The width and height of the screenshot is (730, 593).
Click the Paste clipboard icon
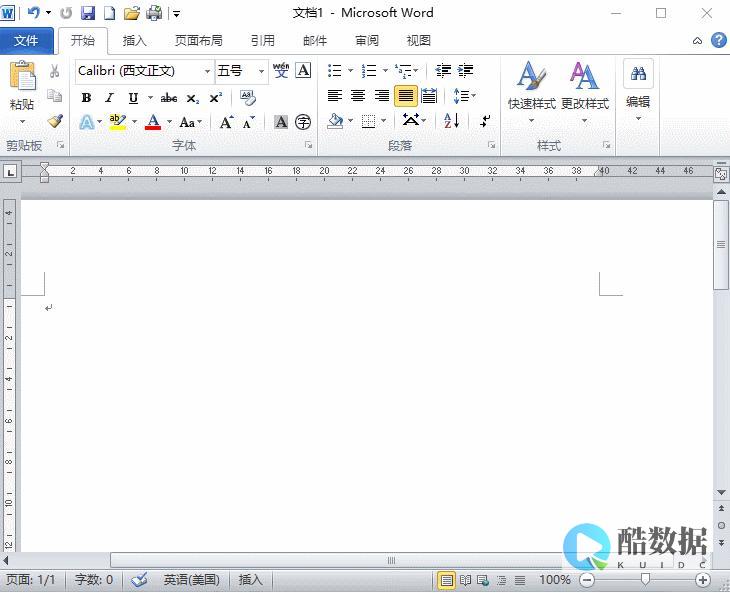22,75
